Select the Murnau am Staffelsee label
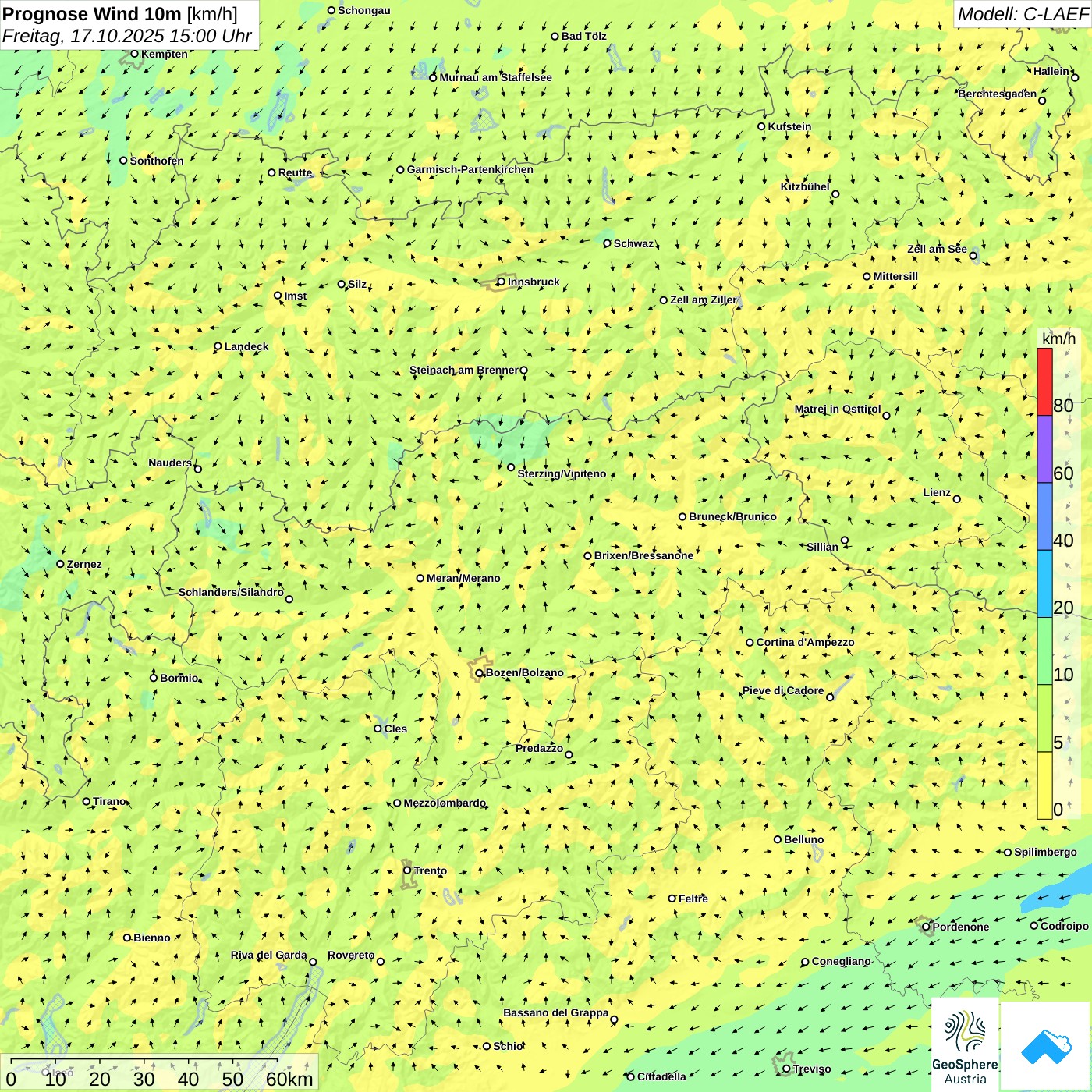1092x1092 pixels. point(495,77)
